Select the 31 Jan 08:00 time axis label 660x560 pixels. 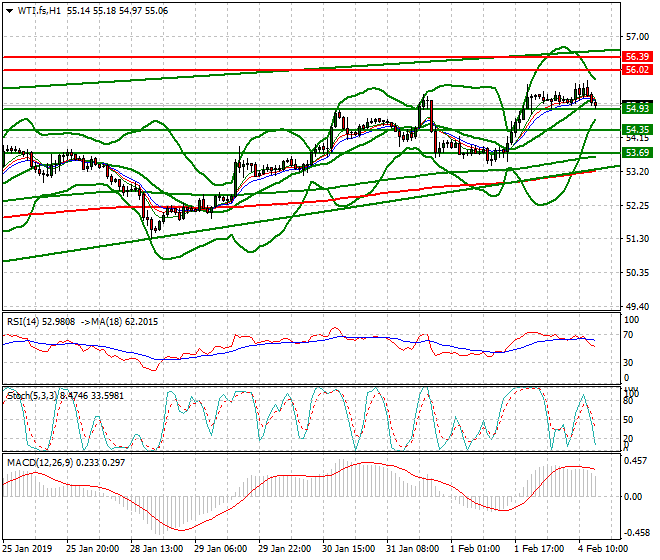(x=412, y=549)
